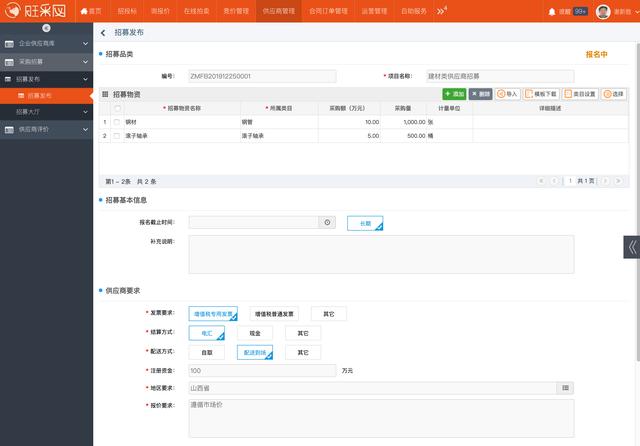Click the 注册资金 input field
The image size is (640, 446).
coord(262,371)
